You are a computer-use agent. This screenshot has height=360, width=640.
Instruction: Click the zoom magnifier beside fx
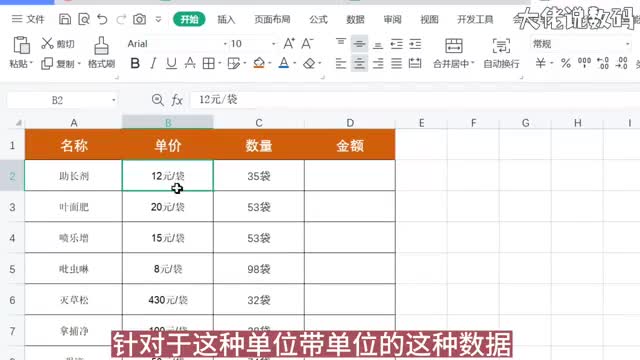[x=158, y=100]
